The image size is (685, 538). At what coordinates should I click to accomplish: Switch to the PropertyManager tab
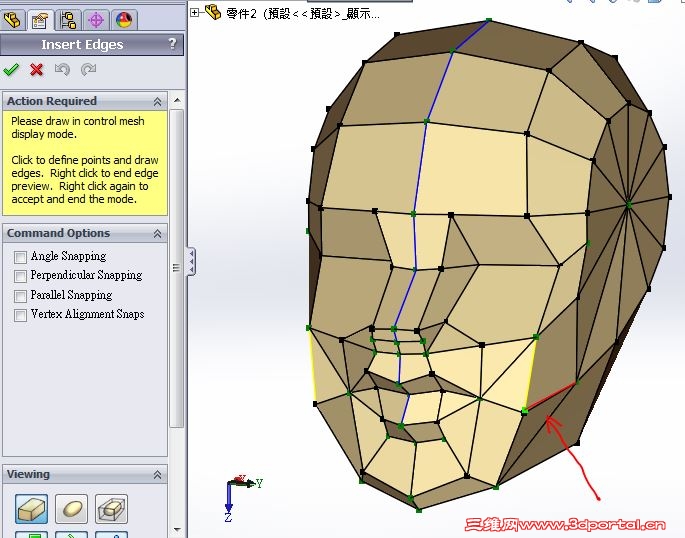(40, 20)
